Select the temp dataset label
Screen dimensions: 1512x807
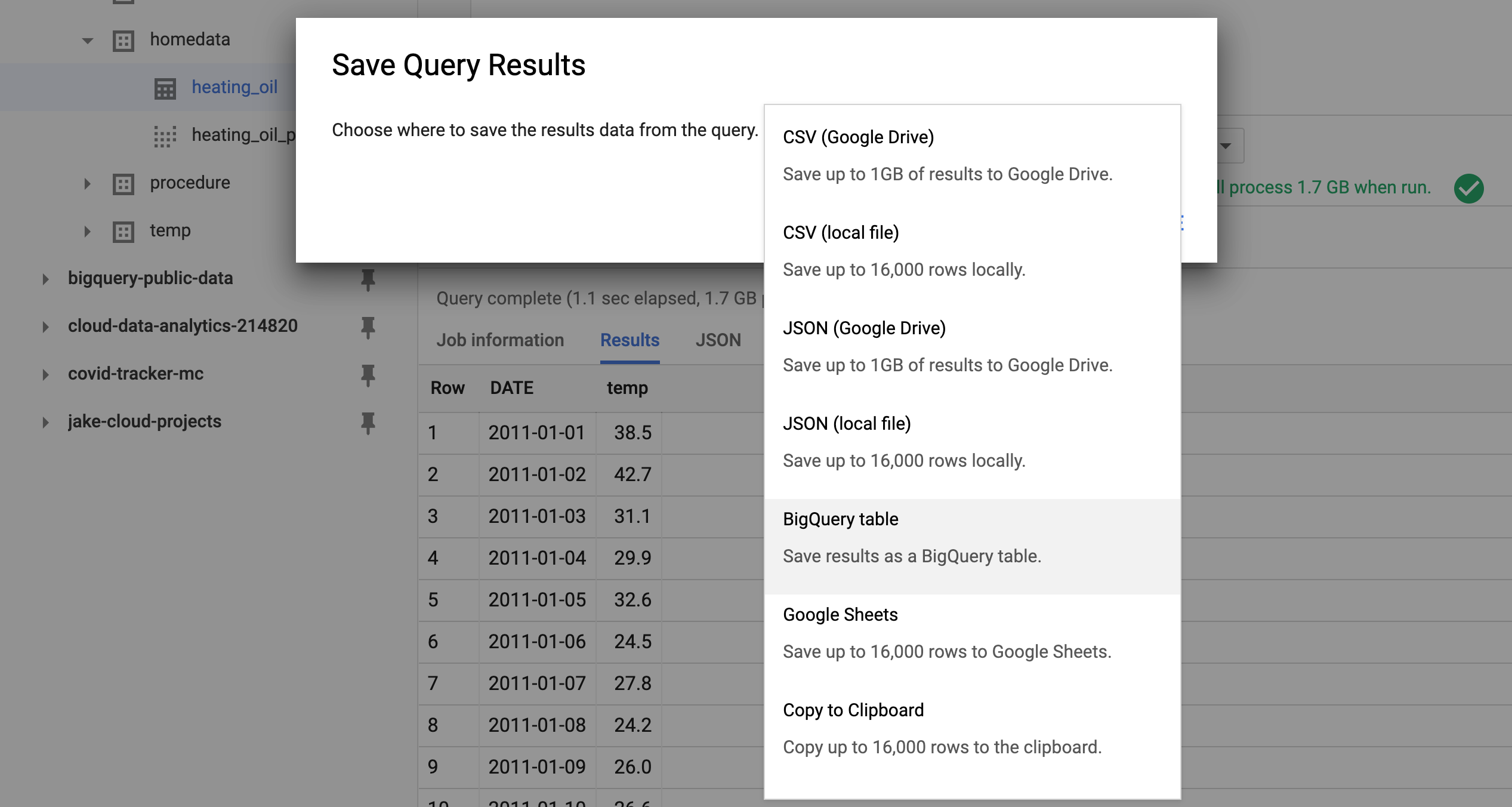click(x=170, y=230)
